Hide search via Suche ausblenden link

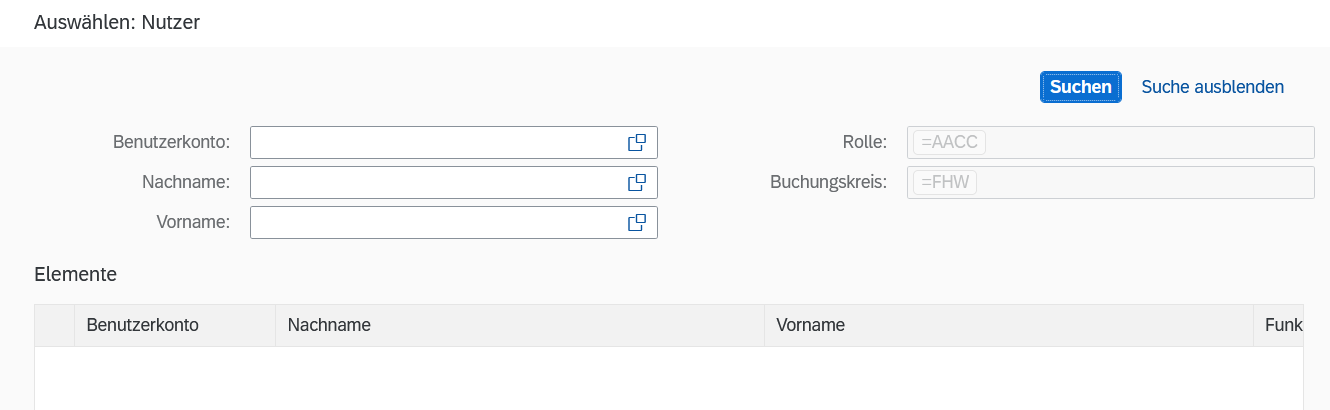1212,87
